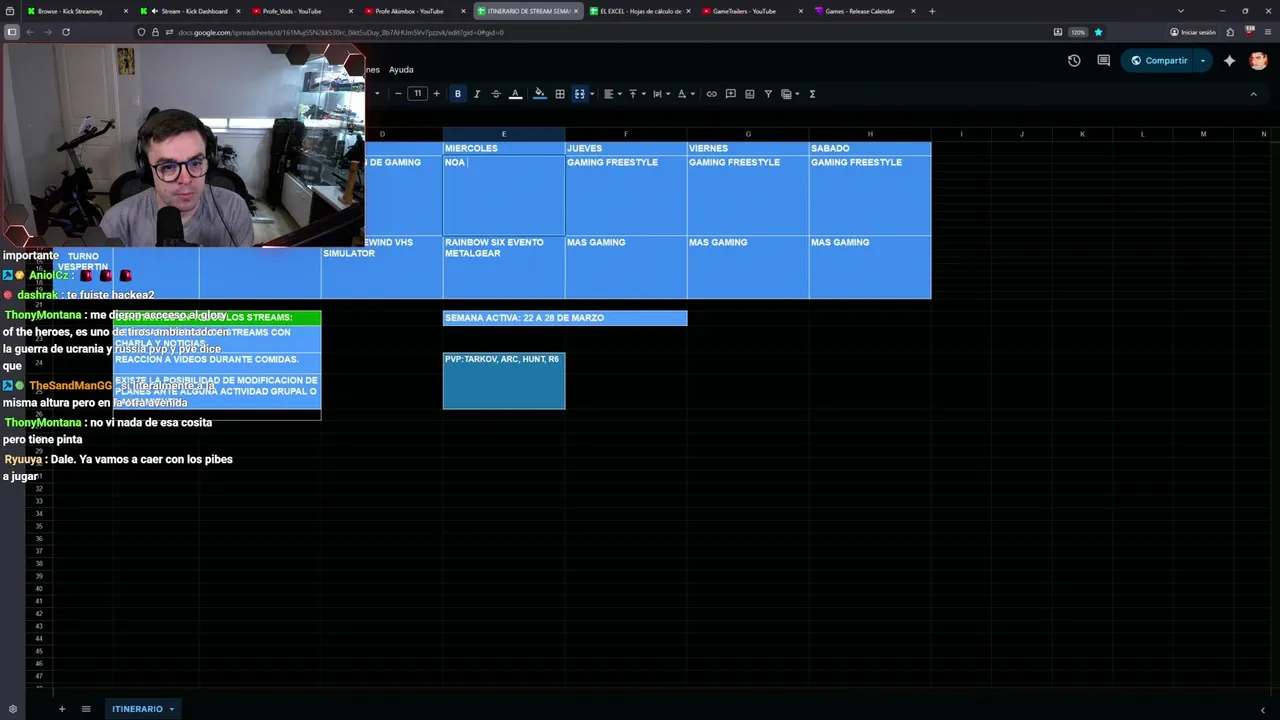Click the filter views icon
The height and width of the screenshot is (720, 1280).
click(786, 94)
